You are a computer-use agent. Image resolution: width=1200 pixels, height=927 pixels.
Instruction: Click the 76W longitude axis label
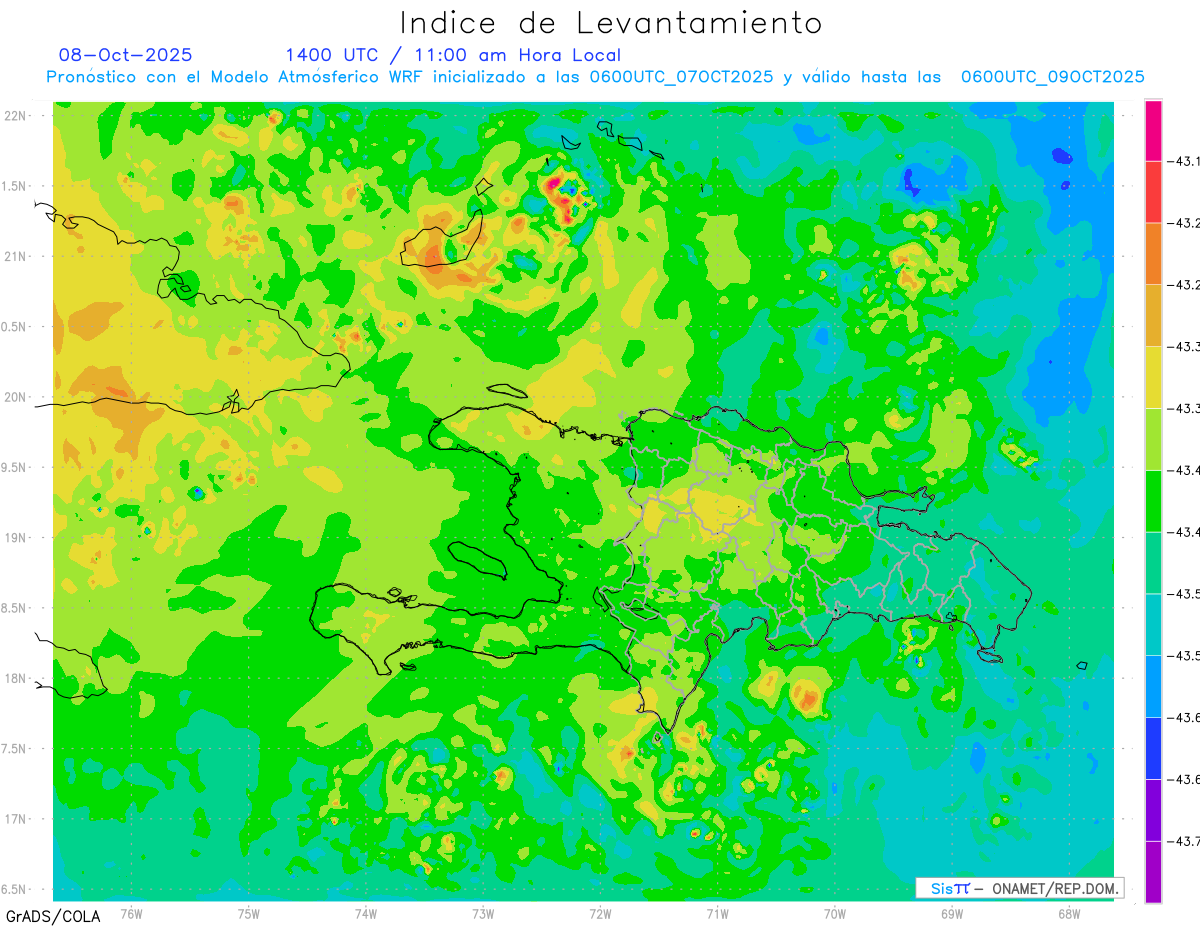[x=131, y=914]
